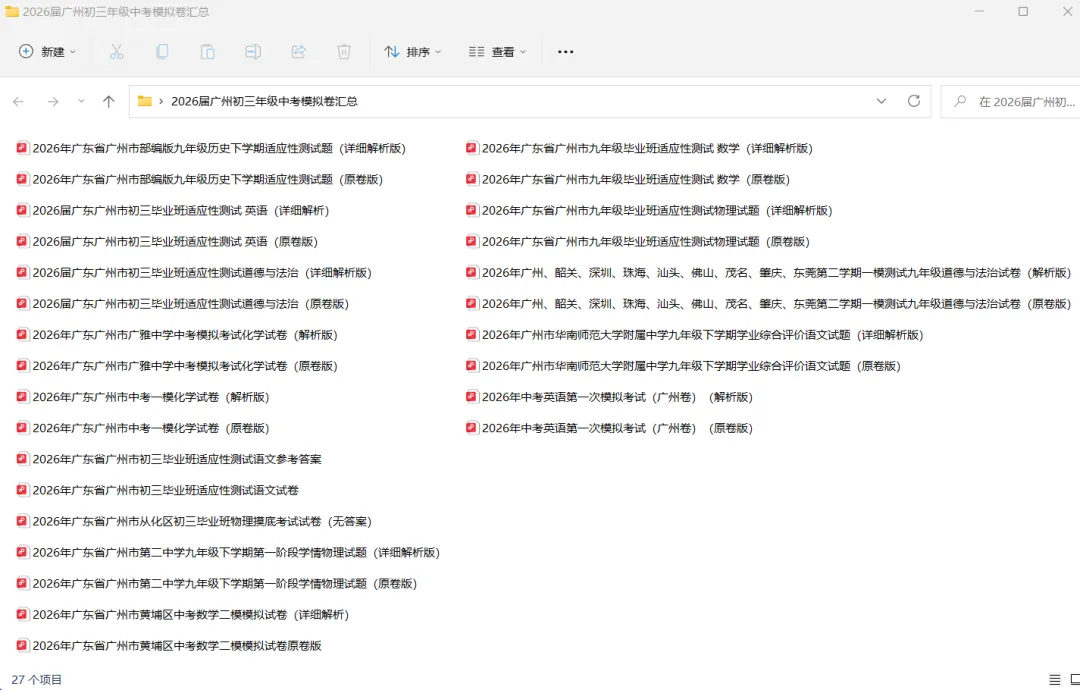Image resolution: width=1080 pixels, height=690 pixels.
Task: Click 2026届广州初三年级中考模拟卷汇总 breadcrumb
Action: (264, 101)
